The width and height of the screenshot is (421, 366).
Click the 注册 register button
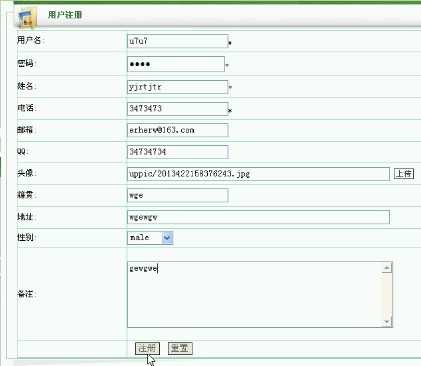pyautogui.click(x=147, y=348)
